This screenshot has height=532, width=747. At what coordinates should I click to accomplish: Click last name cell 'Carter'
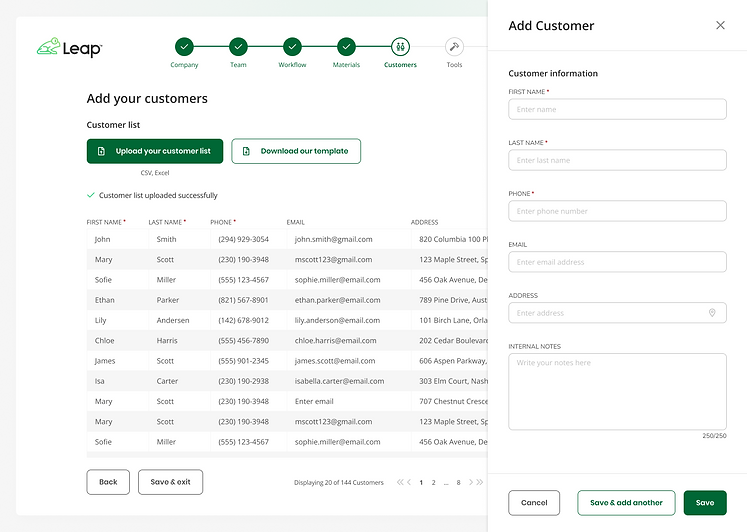[167, 381]
